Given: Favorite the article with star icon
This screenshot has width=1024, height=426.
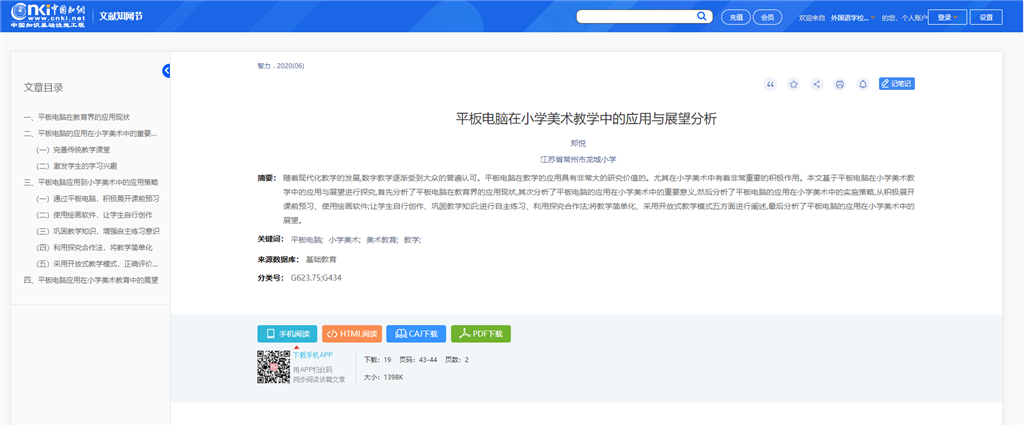Looking at the screenshot, I should click(x=793, y=84).
